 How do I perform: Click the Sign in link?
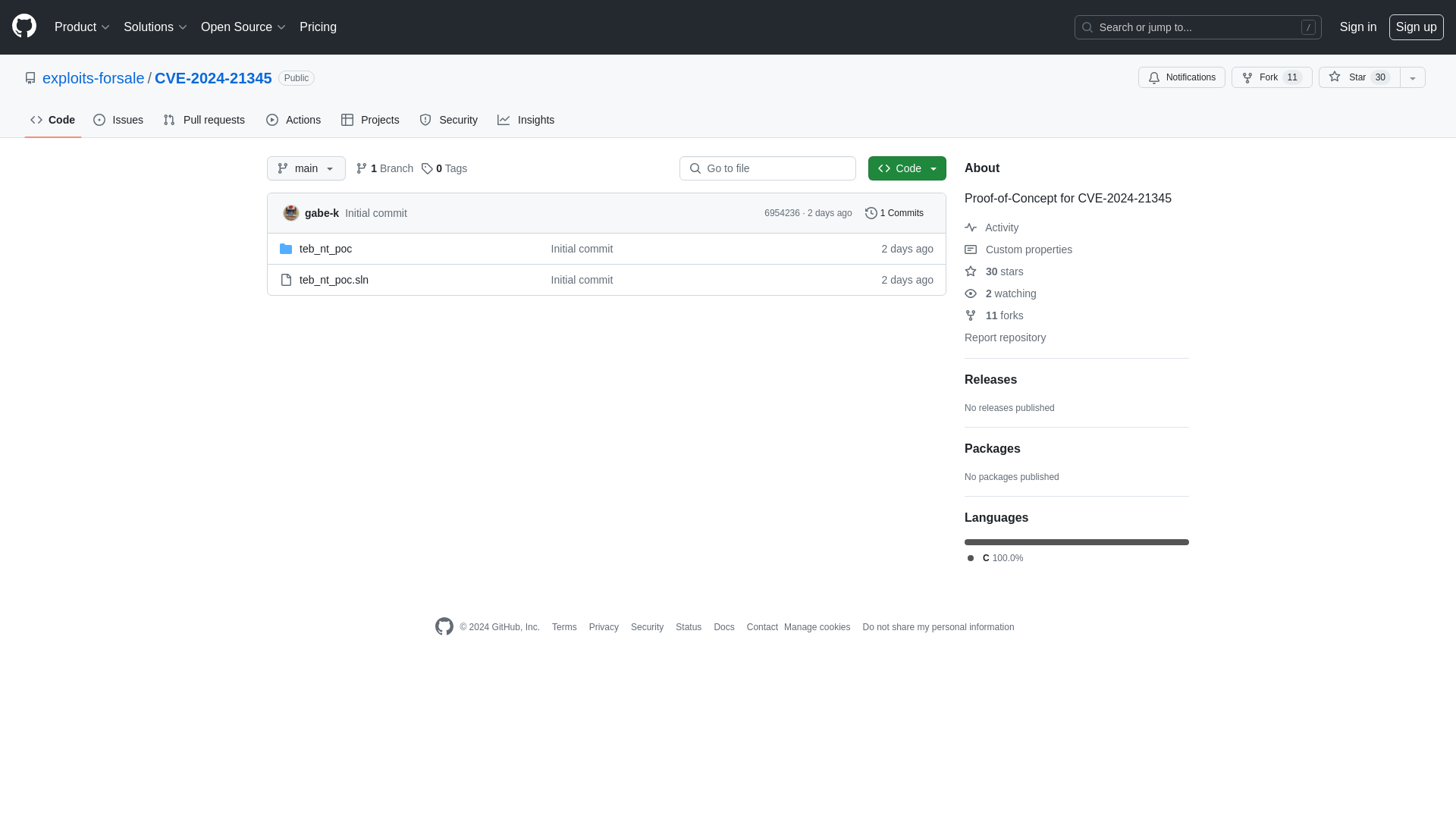pyautogui.click(x=1358, y=27)
